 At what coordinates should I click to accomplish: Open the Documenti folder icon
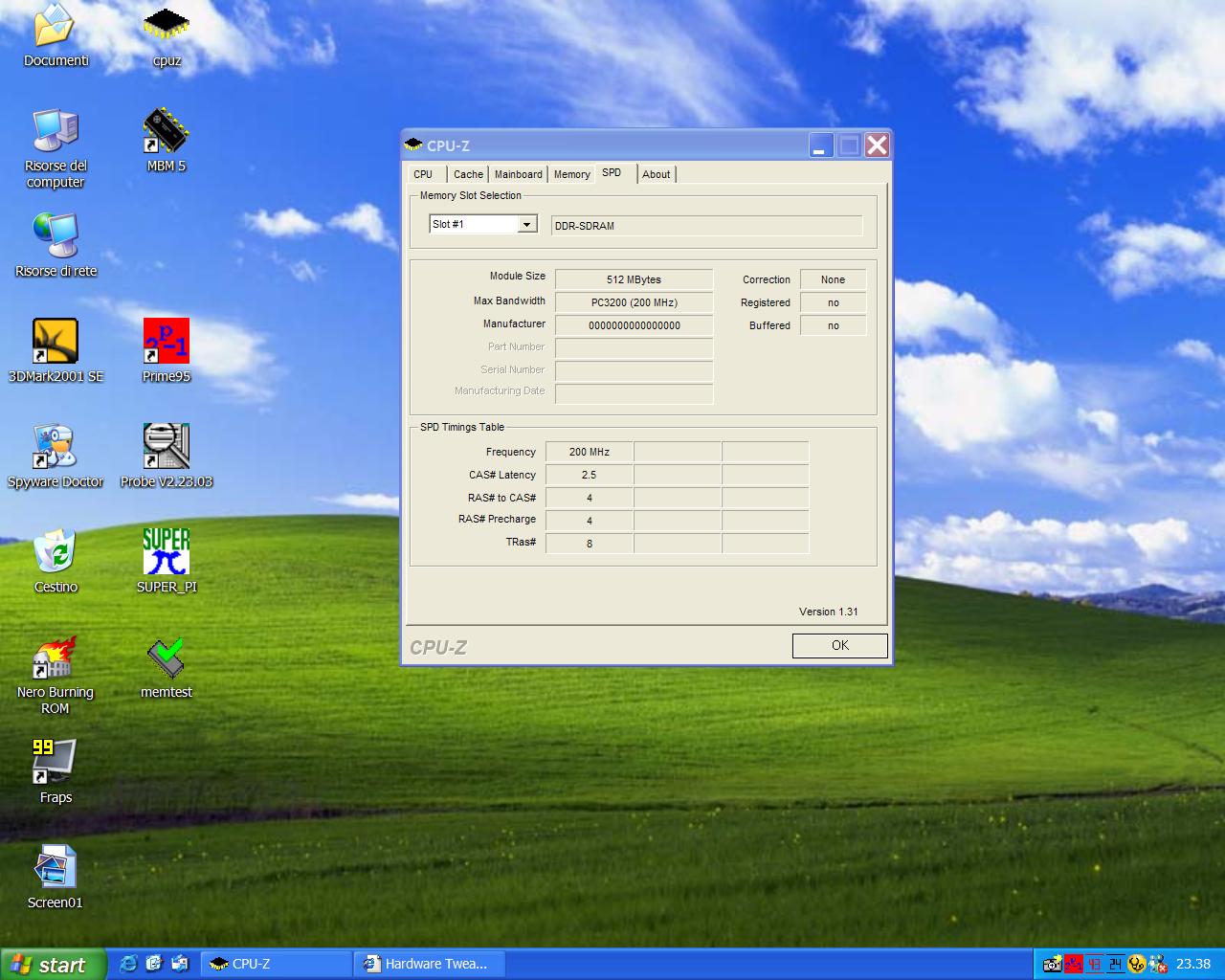(x=56, y=34)
